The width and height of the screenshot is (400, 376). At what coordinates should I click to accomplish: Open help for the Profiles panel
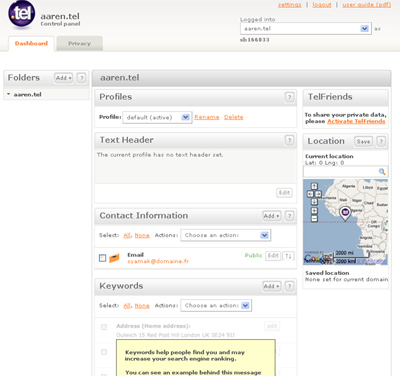coord(289,97)
